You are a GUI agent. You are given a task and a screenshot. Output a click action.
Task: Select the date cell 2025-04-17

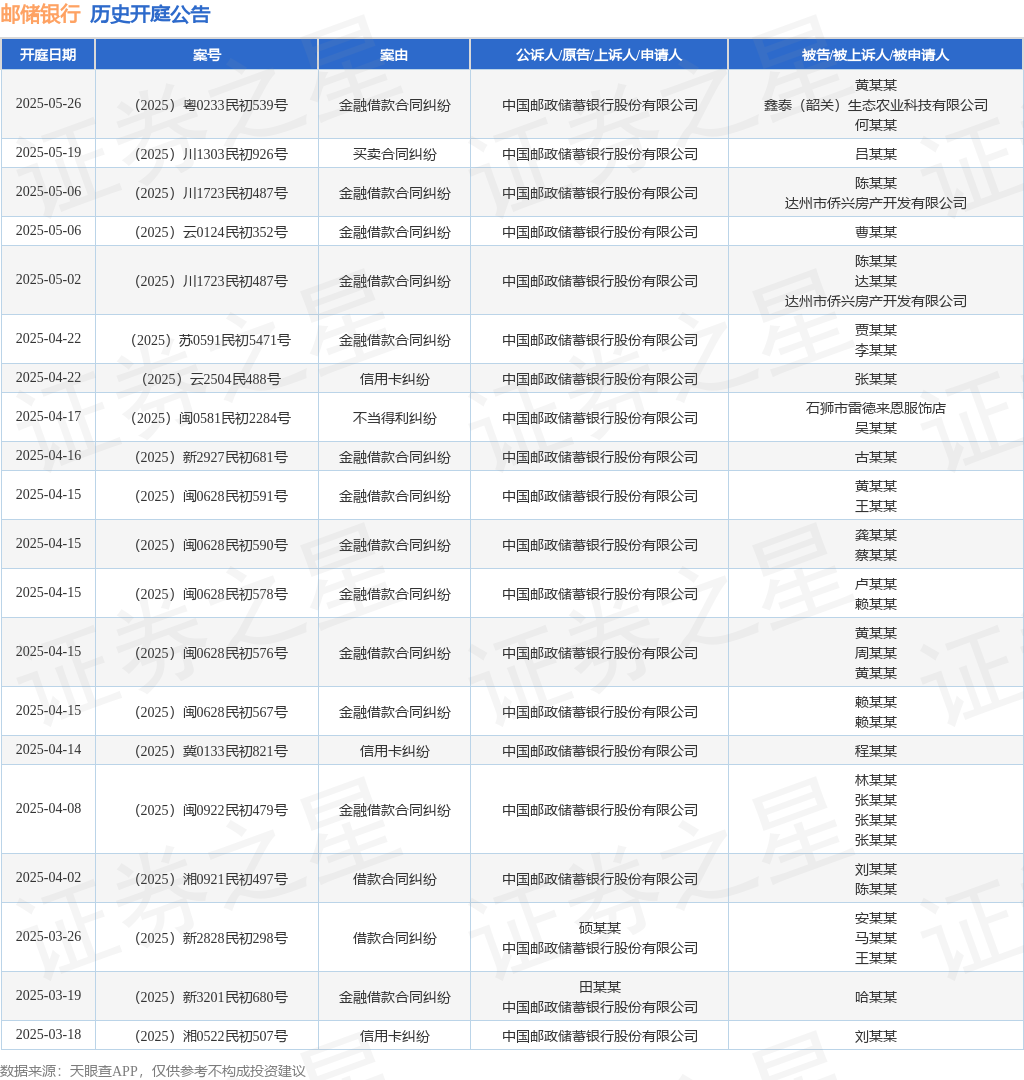coord(48,417)
